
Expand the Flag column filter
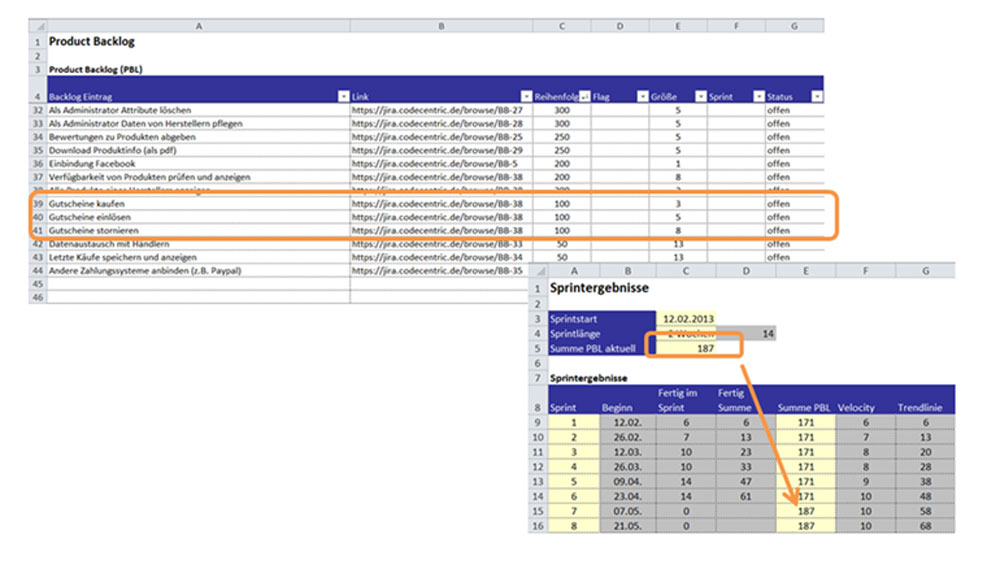(x=642, y=97)
